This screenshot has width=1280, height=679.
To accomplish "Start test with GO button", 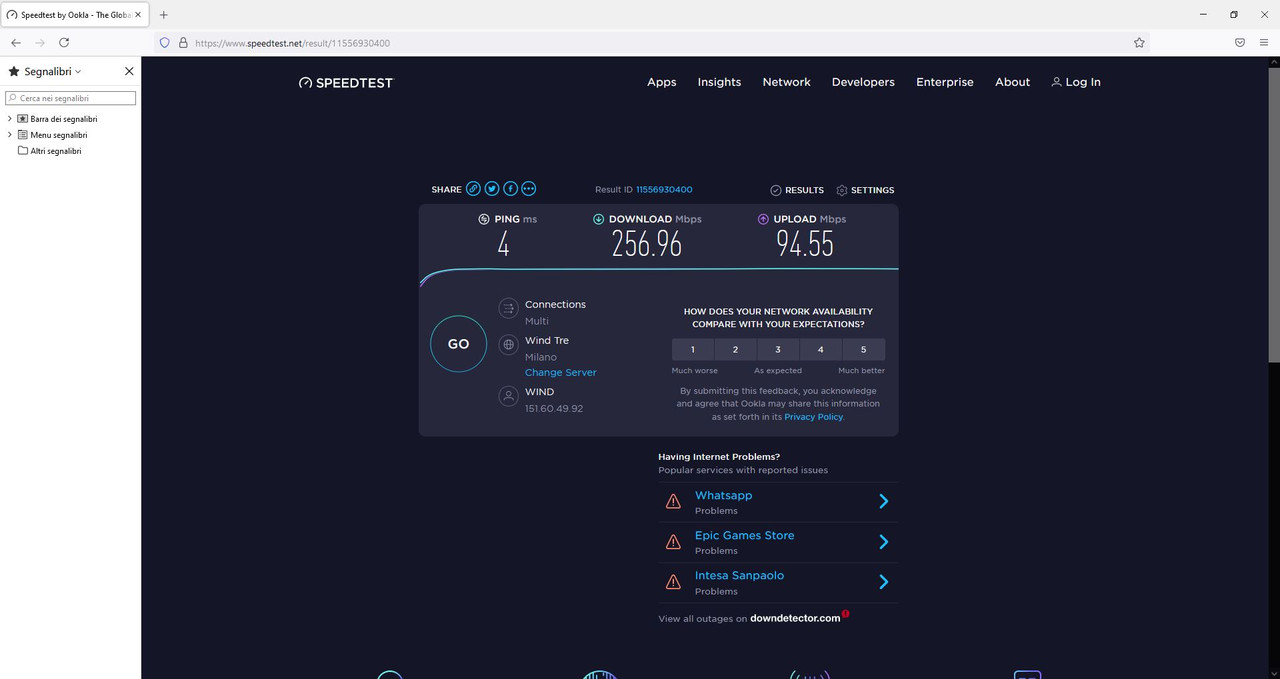I will click(458, 344).
